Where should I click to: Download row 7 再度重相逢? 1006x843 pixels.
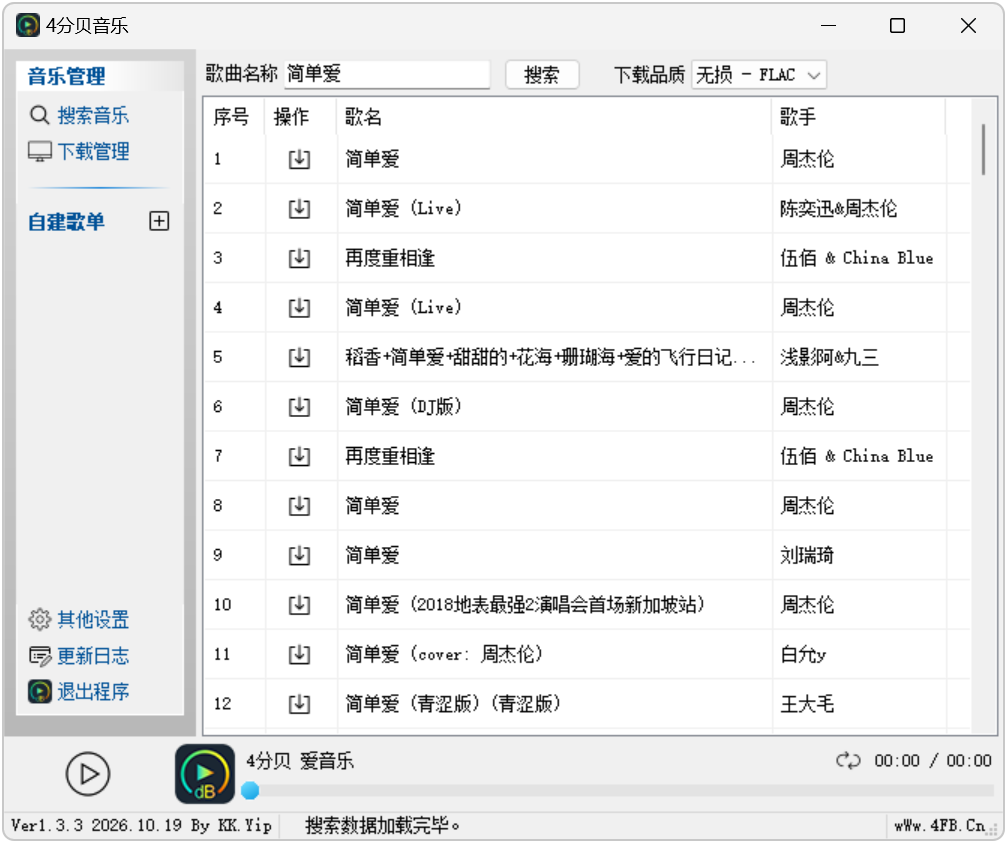click(x=299, y=456)
